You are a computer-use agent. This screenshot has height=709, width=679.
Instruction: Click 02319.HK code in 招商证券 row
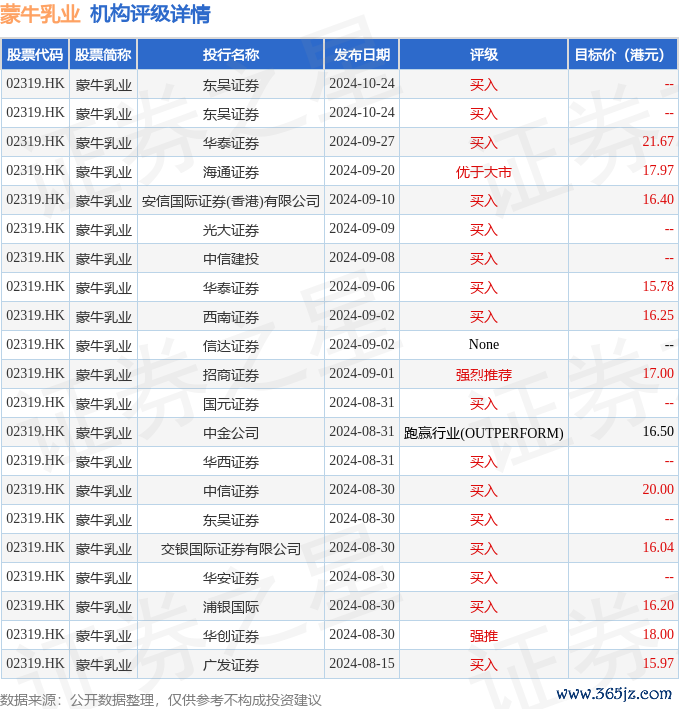35,373
